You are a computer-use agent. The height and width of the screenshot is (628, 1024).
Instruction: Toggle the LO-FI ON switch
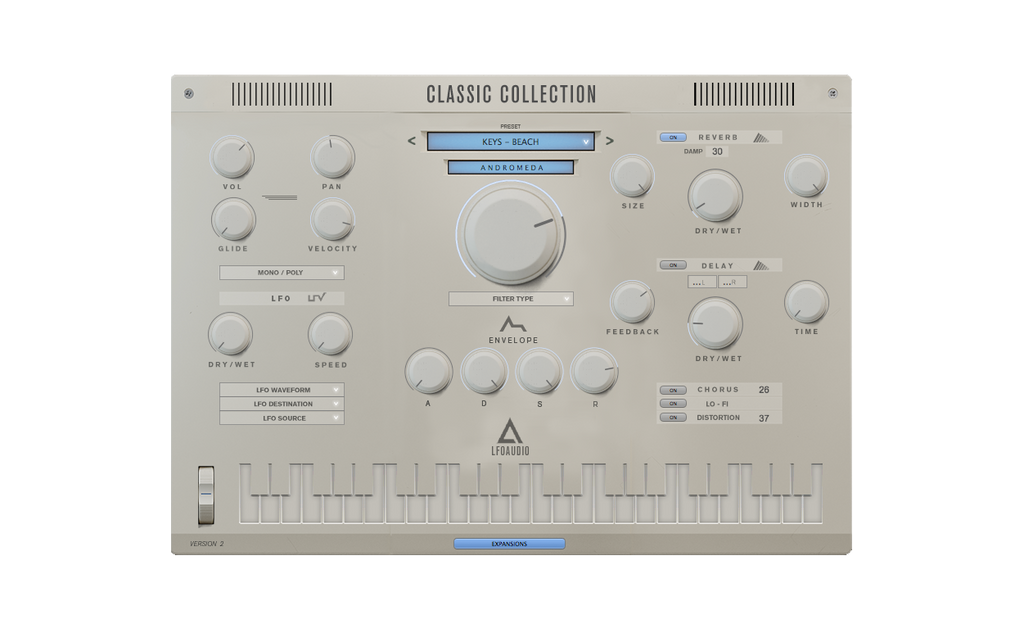tap(673, 404)
